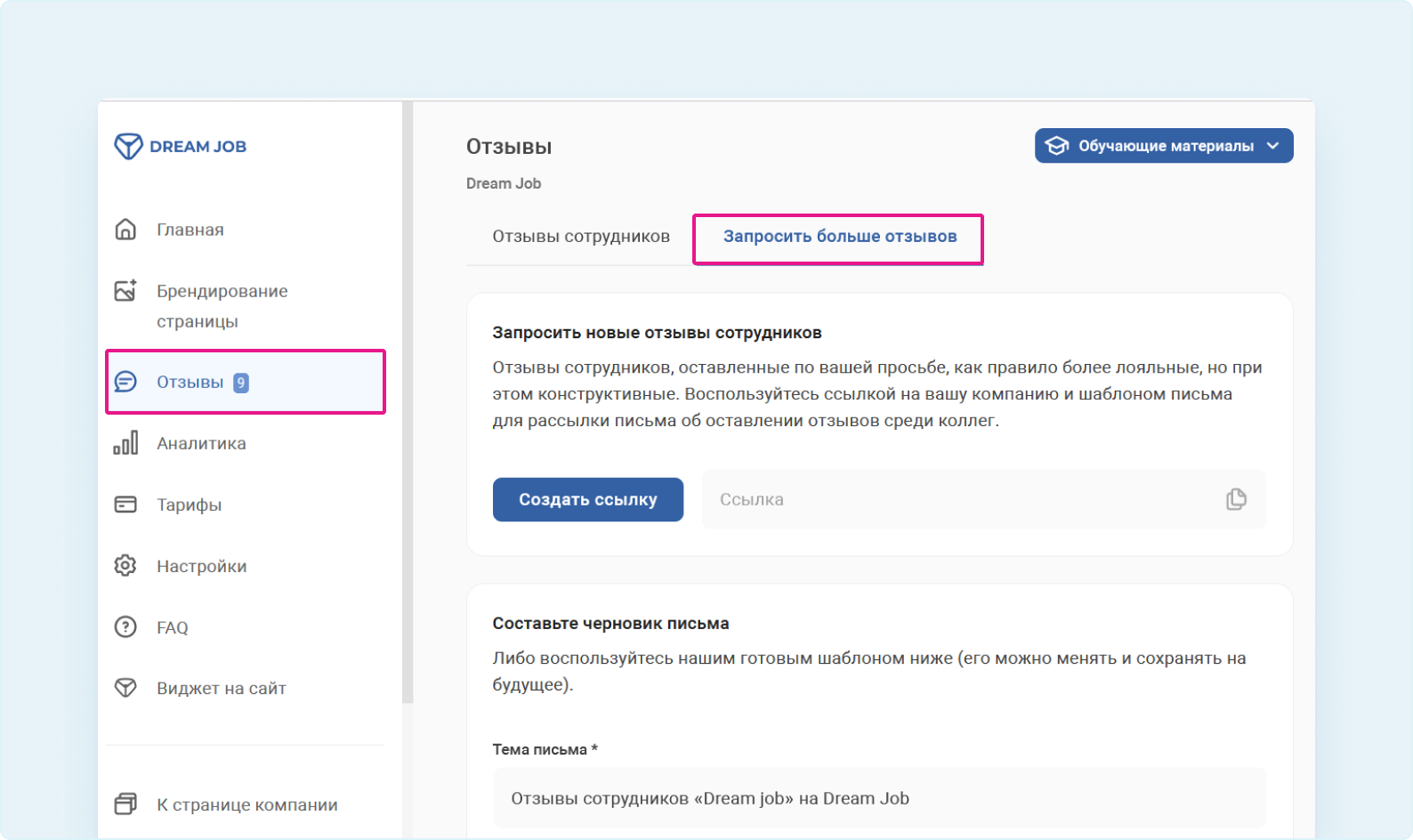
Task: Click the Тема письма input field
Action: 879,798
